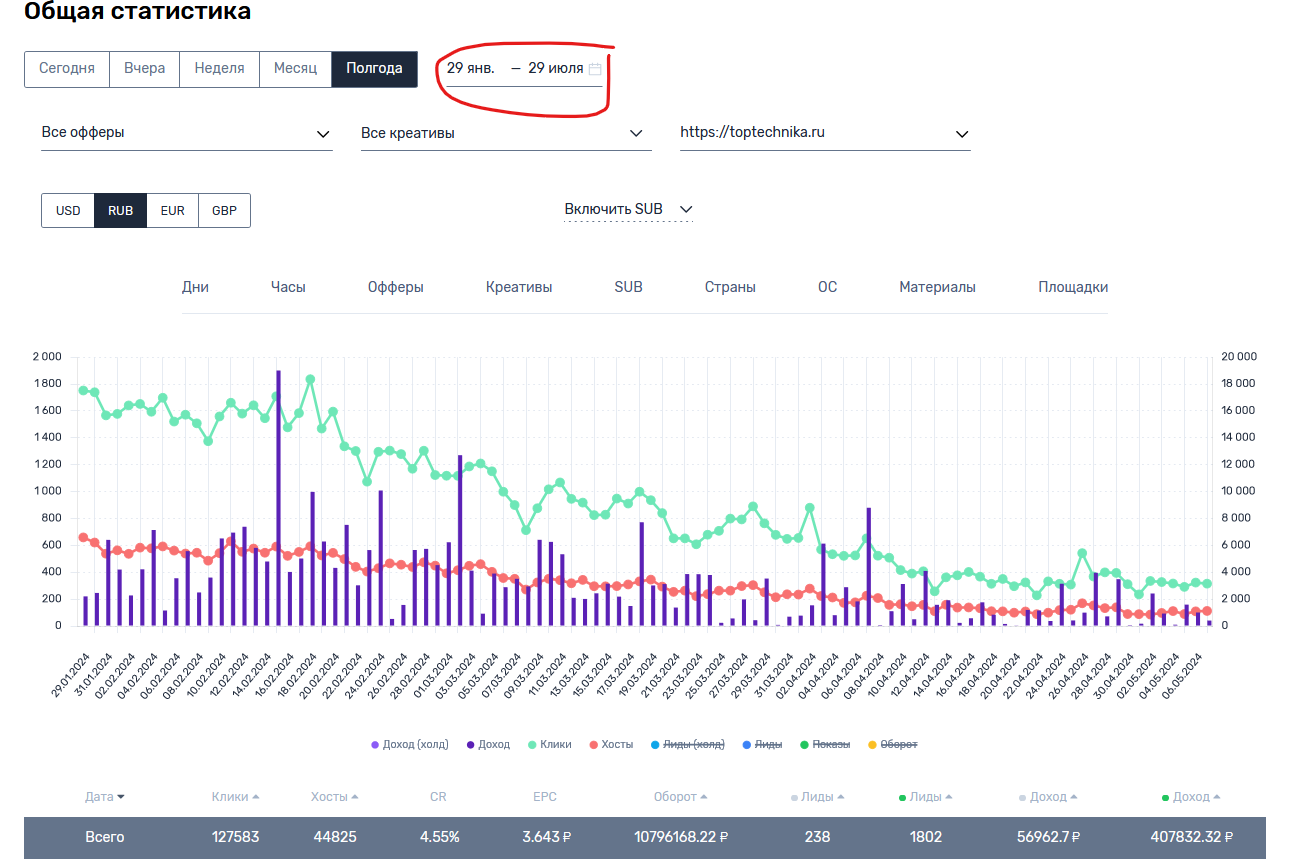Viewport: 1292px width, 861px height.
Task: Click the start date field 29 янв.
Action: pos(471,69)
